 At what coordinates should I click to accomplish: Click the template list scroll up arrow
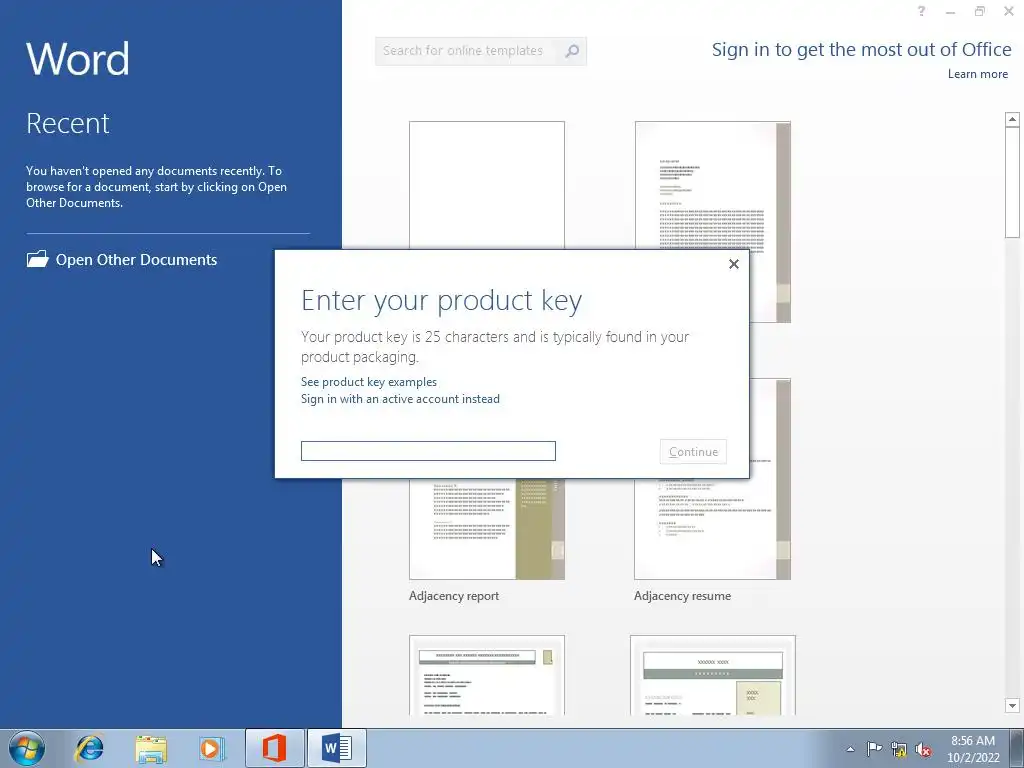[1012, 119]
